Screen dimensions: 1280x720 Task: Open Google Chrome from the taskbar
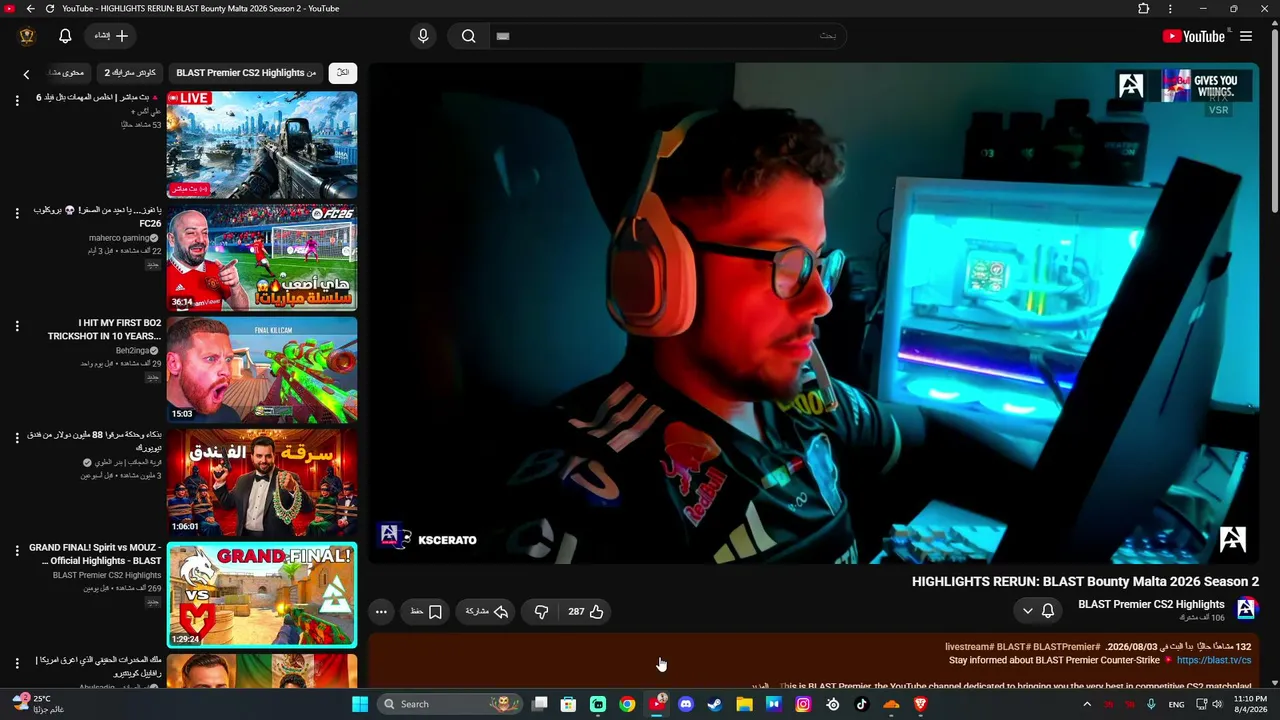(627, 704)
